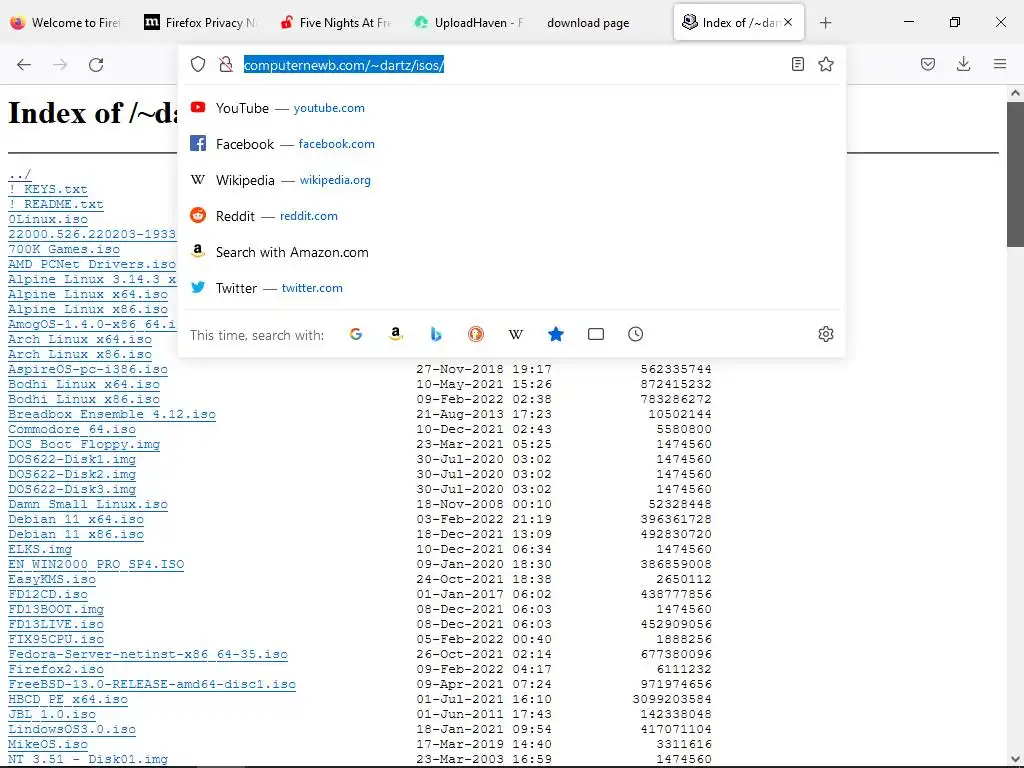Screen dimensions: 1024x768
Task: Click the vertical scrollbar thumb
Action: click(1016, 174)
